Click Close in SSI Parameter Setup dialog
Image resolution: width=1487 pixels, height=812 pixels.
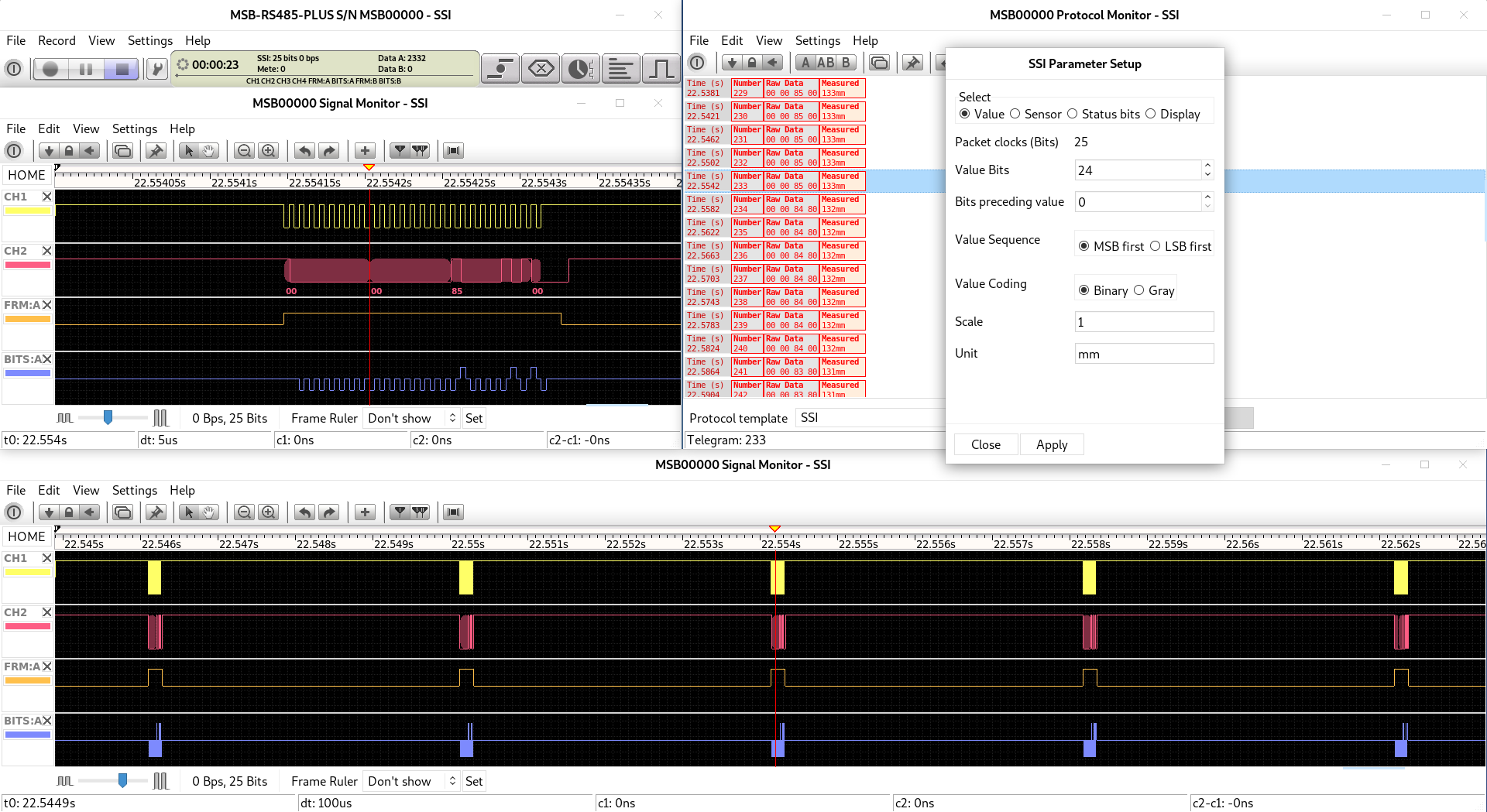pos(985,444)
